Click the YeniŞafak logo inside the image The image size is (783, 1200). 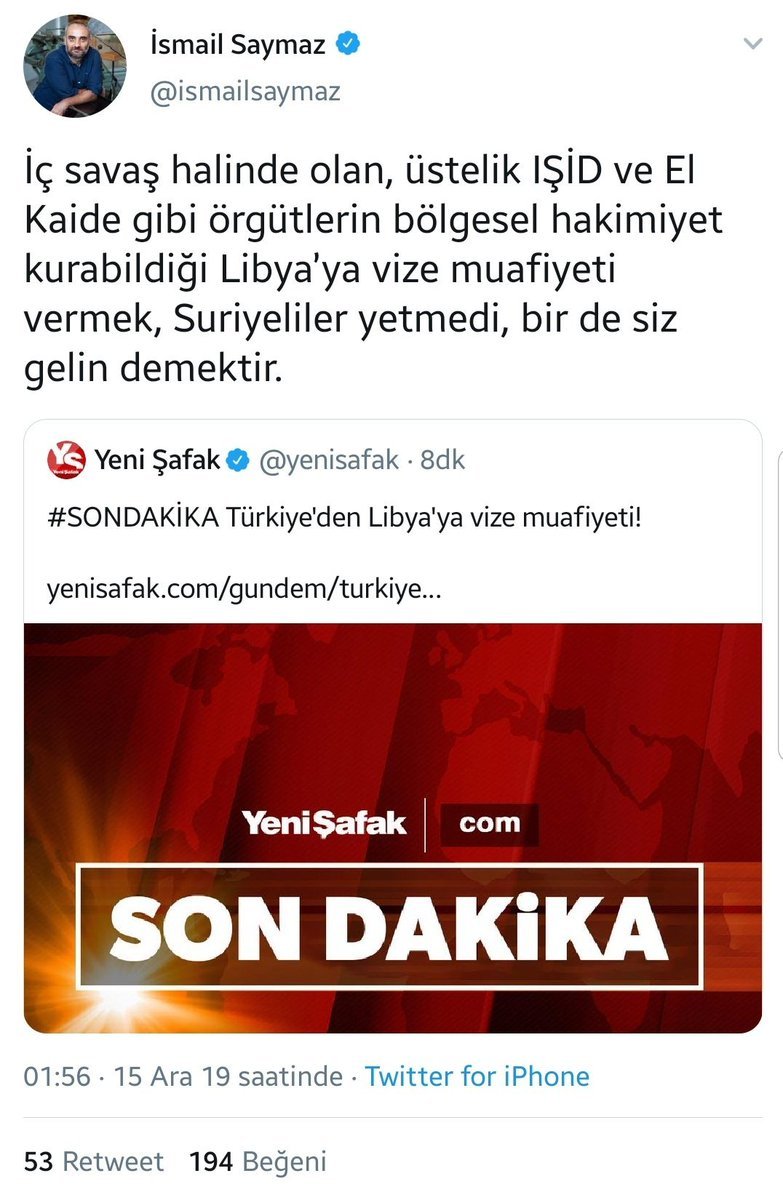(323, 824)
